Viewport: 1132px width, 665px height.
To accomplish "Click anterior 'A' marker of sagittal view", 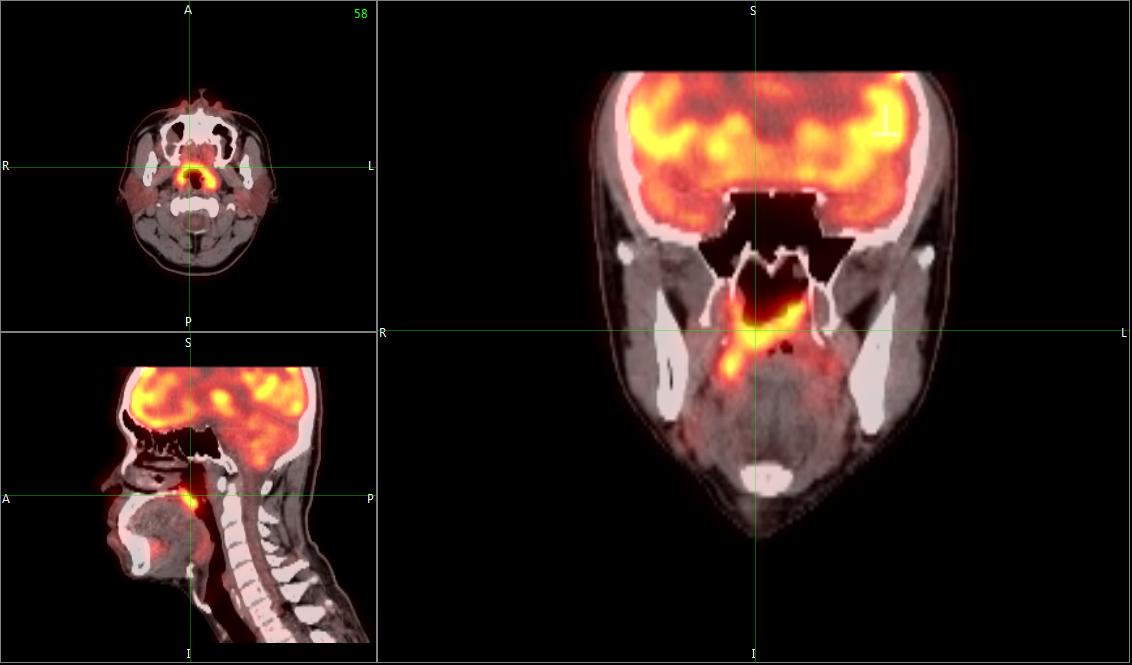I will tap(6, 498).
